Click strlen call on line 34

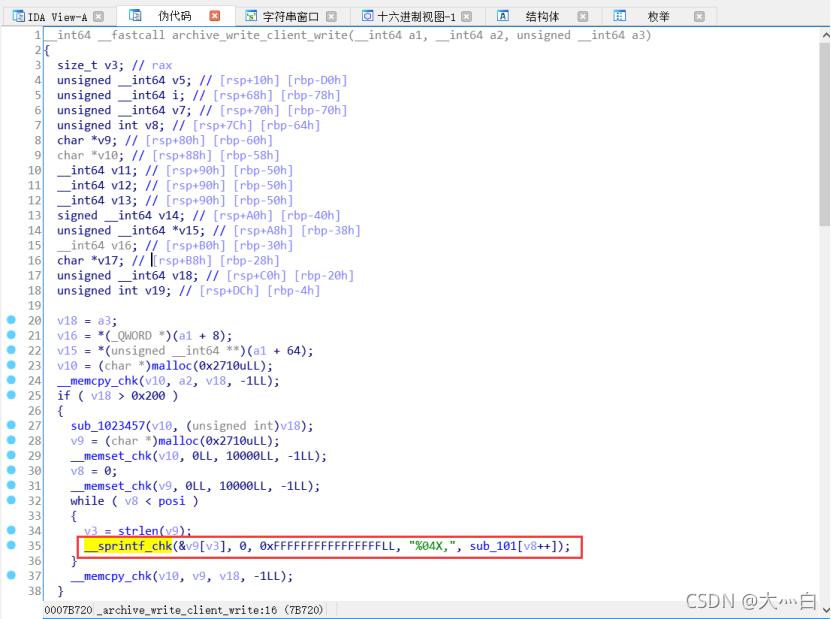click(138, 530)
